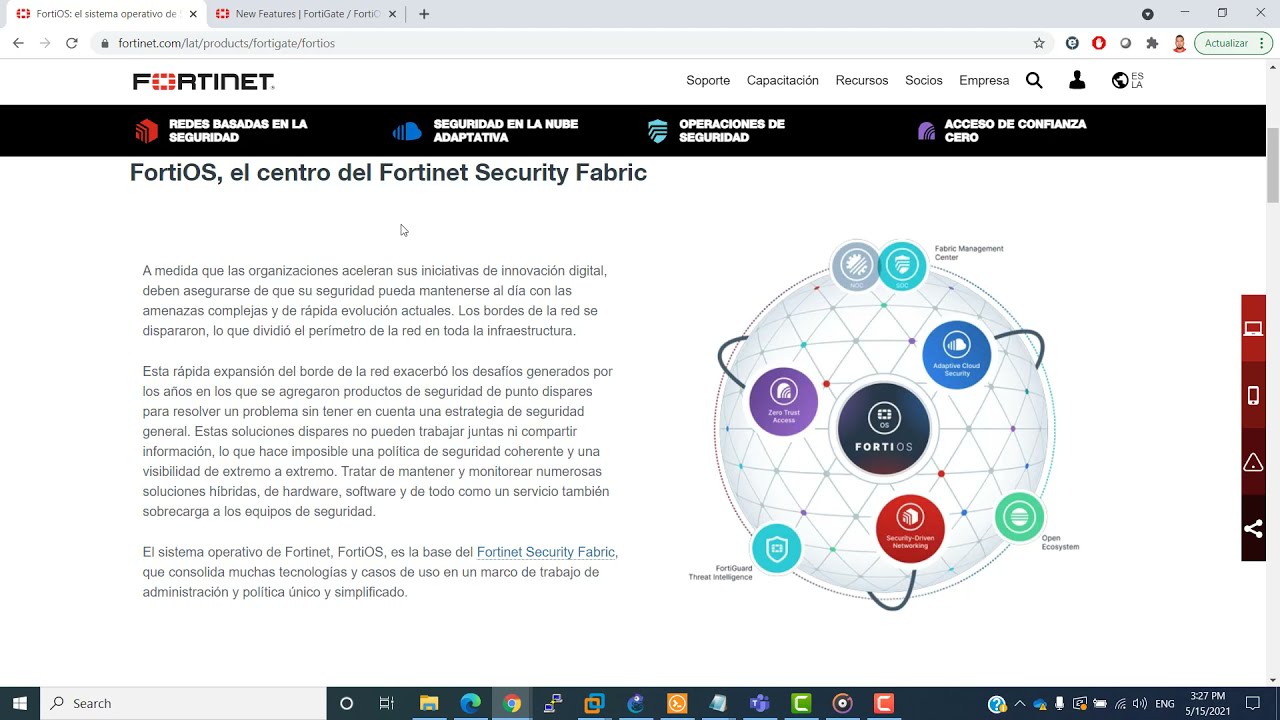Open Acceso de Confianza Cero section

pyautogui.click(x=1002, y=131)
